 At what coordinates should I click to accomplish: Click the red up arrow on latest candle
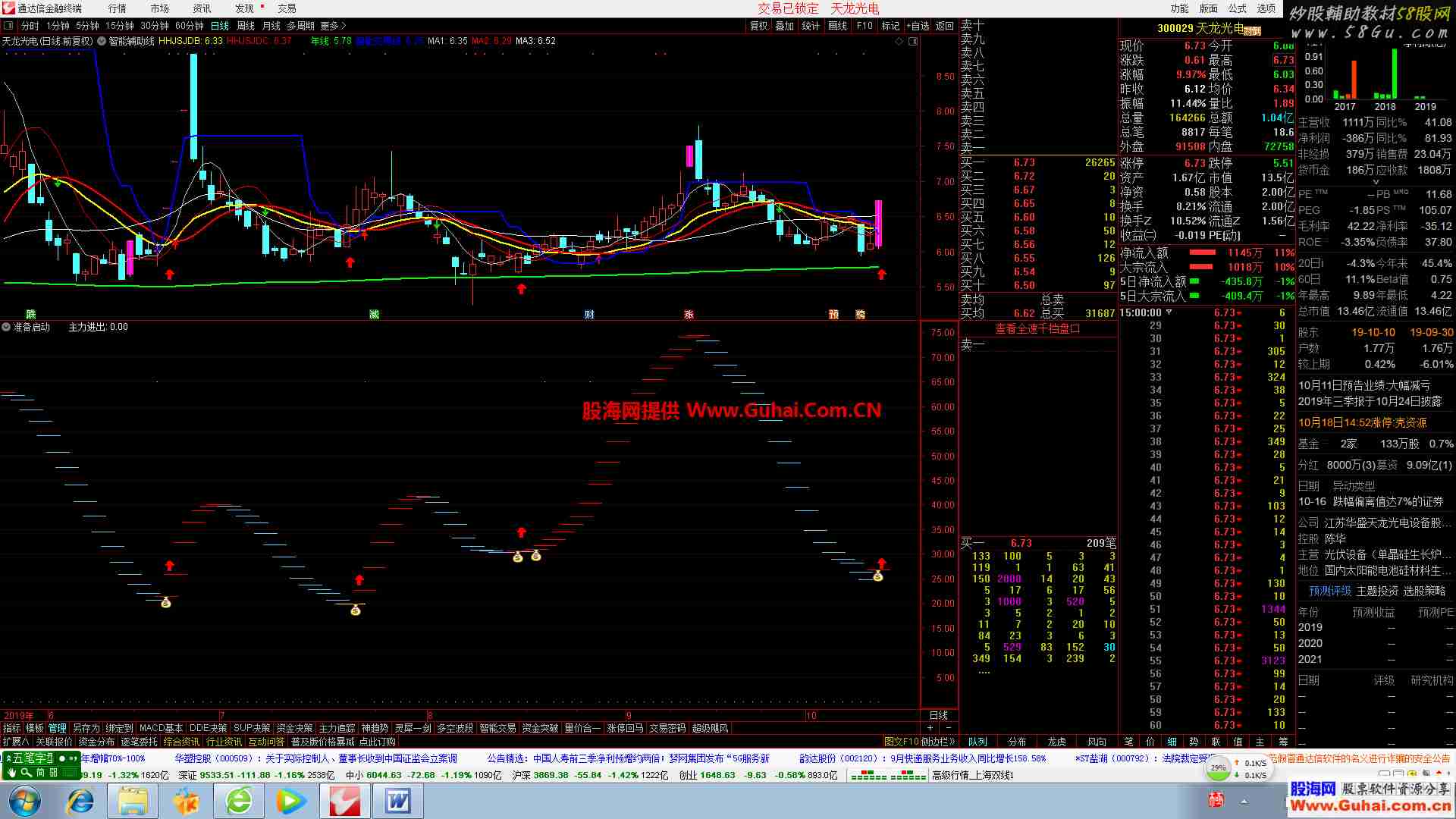click(881, 275)
